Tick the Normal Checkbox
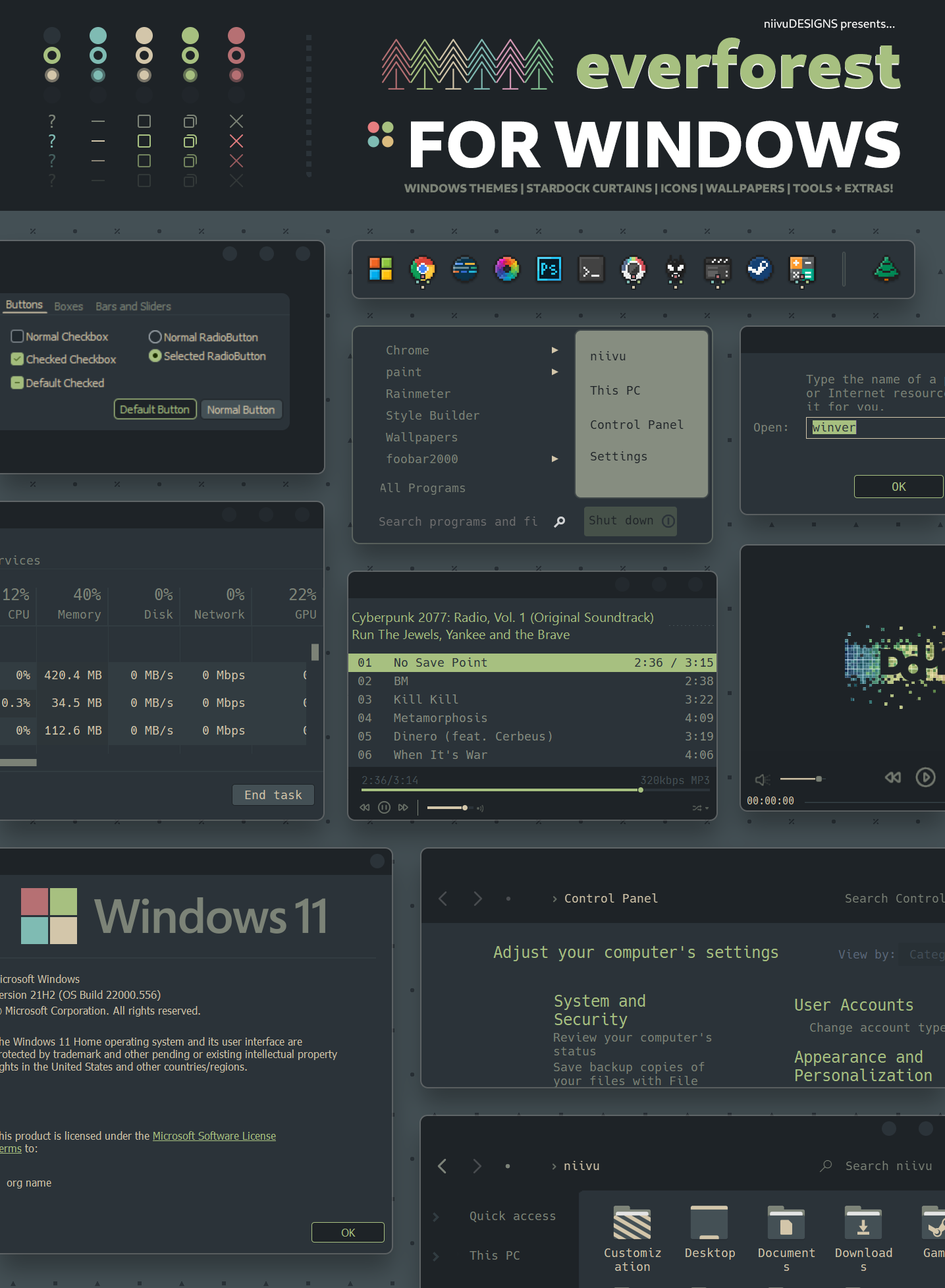Screen dimensions: 945x1288 pyautogui.click(x=17, y=337)
